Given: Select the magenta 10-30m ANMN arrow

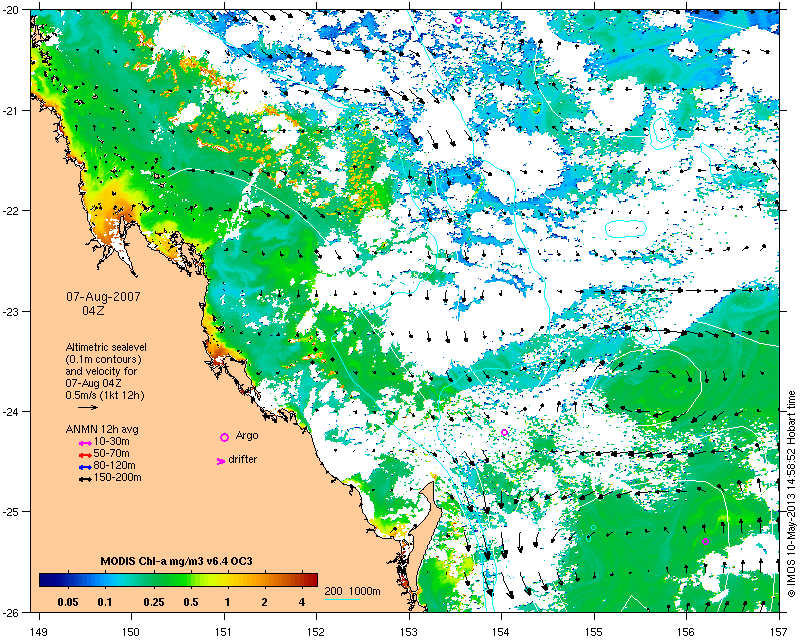Looking at the screenshot, I should coord(85,443).
